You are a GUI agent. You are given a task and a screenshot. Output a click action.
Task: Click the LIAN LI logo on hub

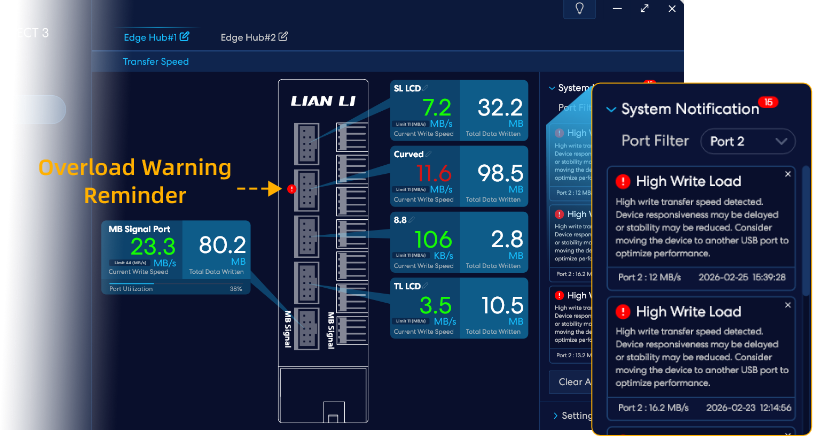coord(324,101)
